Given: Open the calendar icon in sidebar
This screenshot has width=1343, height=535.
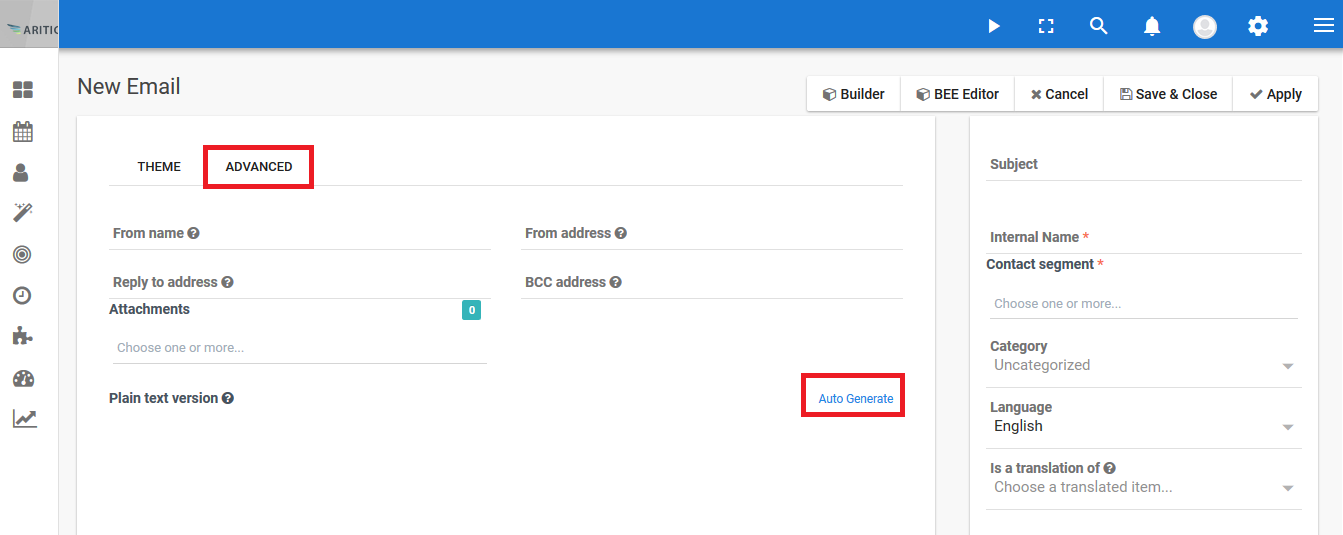Looking at the screenshot, I should point(23,131).
